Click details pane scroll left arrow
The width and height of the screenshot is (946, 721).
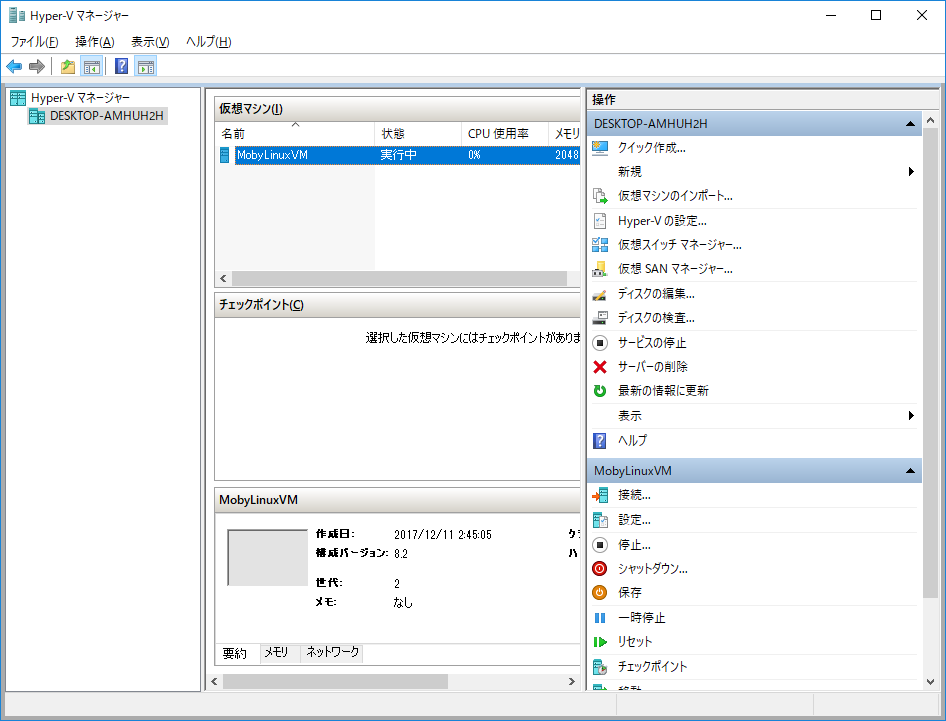coord(214,681)
